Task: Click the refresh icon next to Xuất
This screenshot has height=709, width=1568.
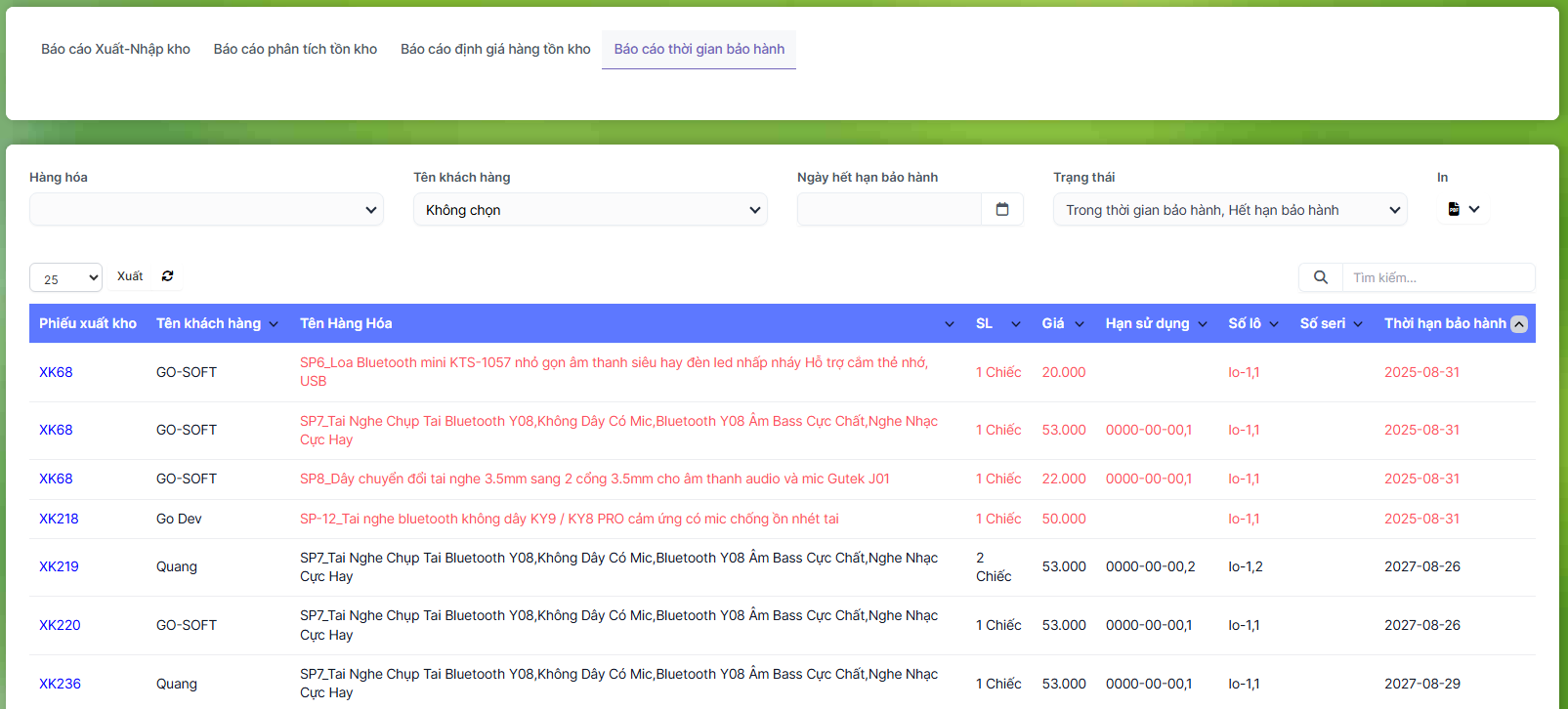Action: [x=168, y=276]
